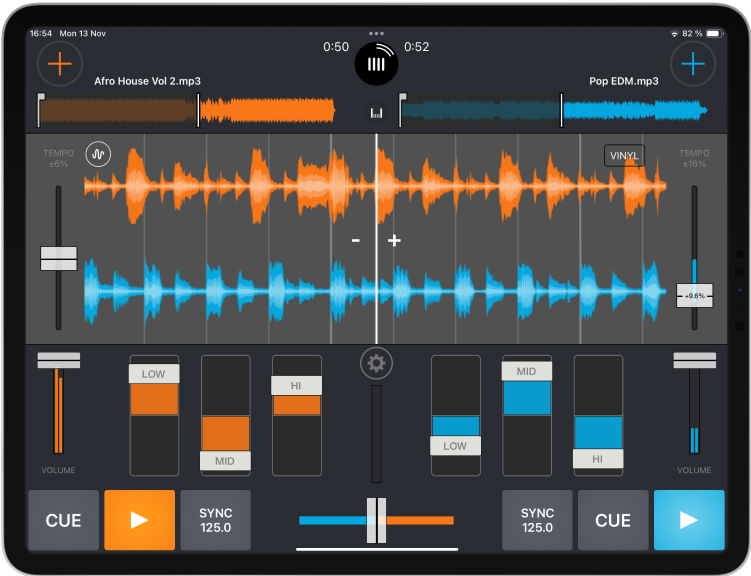The image size is (751, 576).
Task: Tap the blue plus to load right deck
Action: (692, 64)
